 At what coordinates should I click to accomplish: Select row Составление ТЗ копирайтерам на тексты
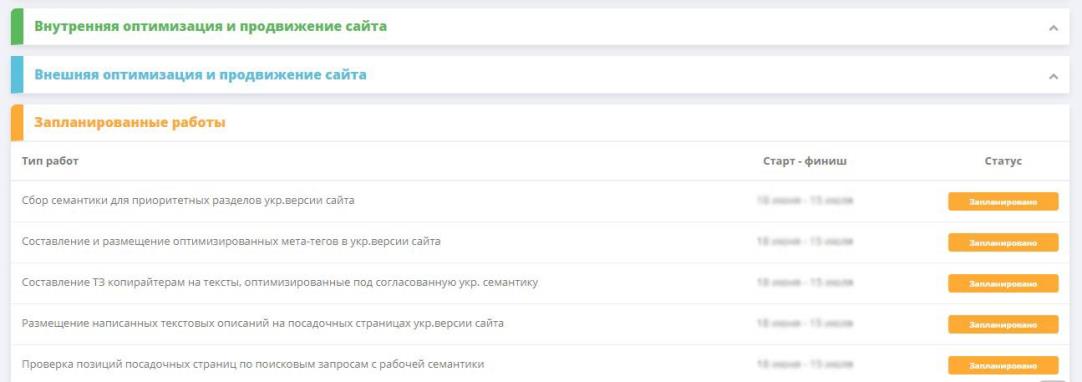click(x=540, y=283)
